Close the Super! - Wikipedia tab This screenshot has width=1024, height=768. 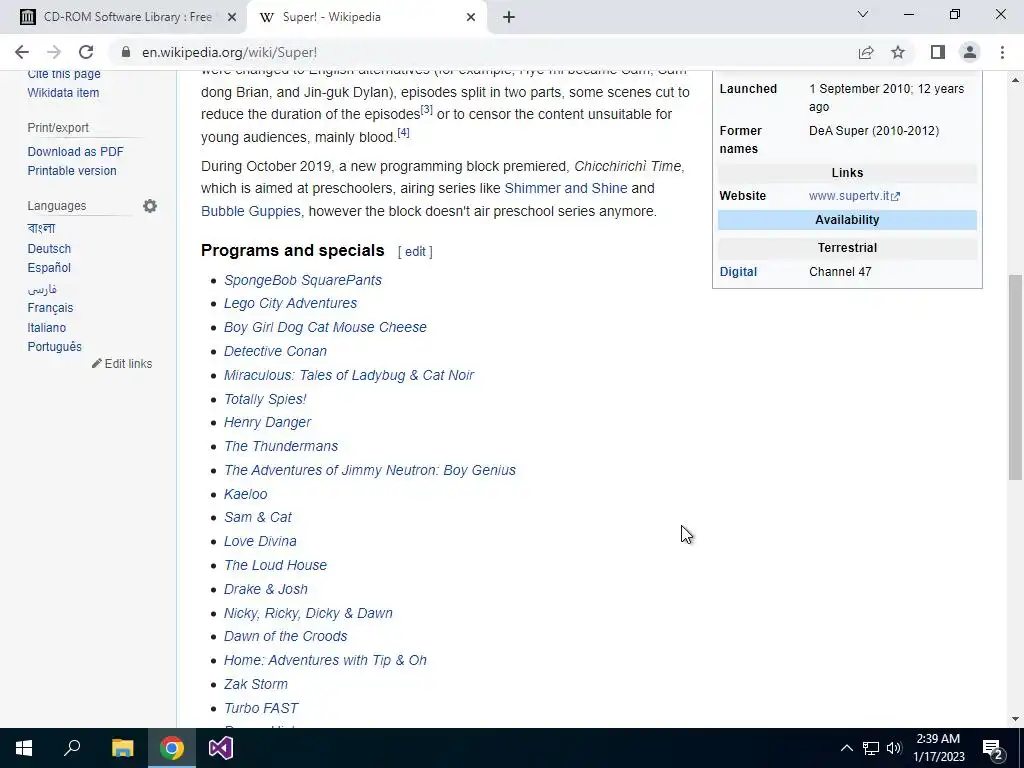point(471,18)
